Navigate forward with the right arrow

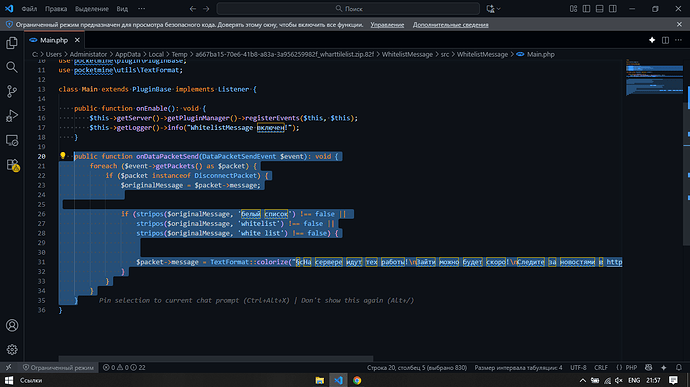(206, 9)
